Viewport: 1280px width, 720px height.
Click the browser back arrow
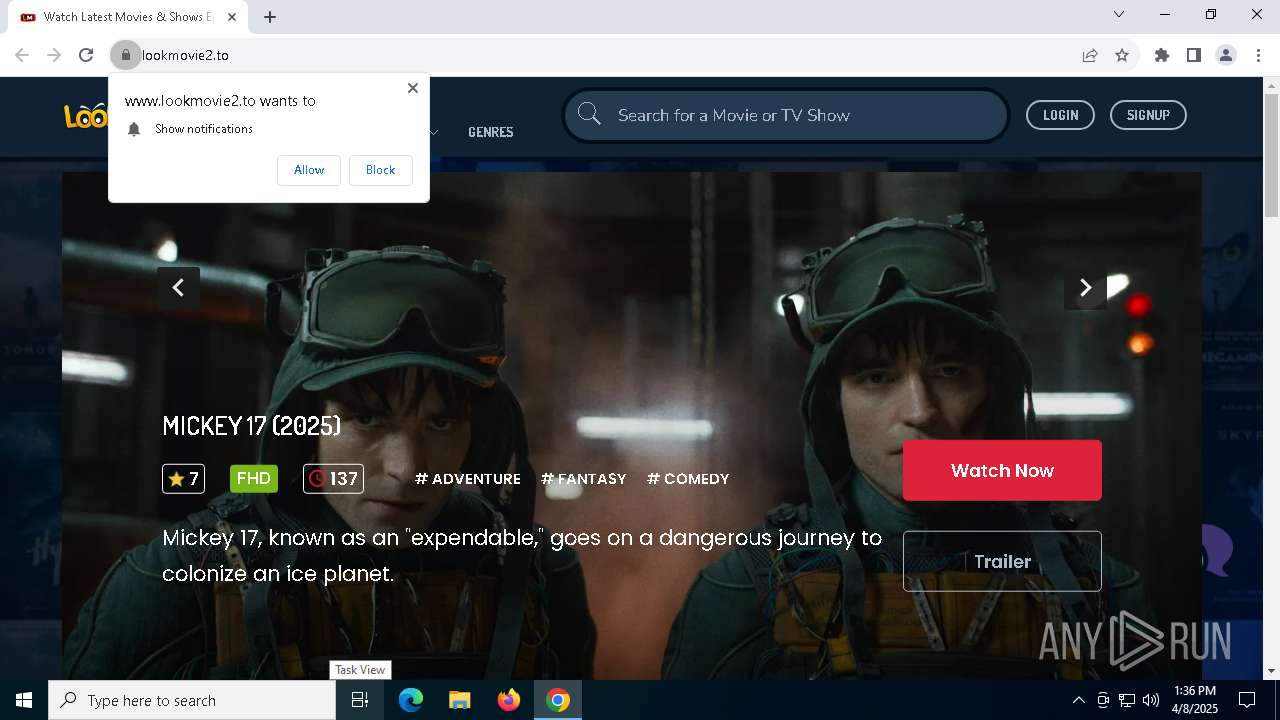point(22,55)
